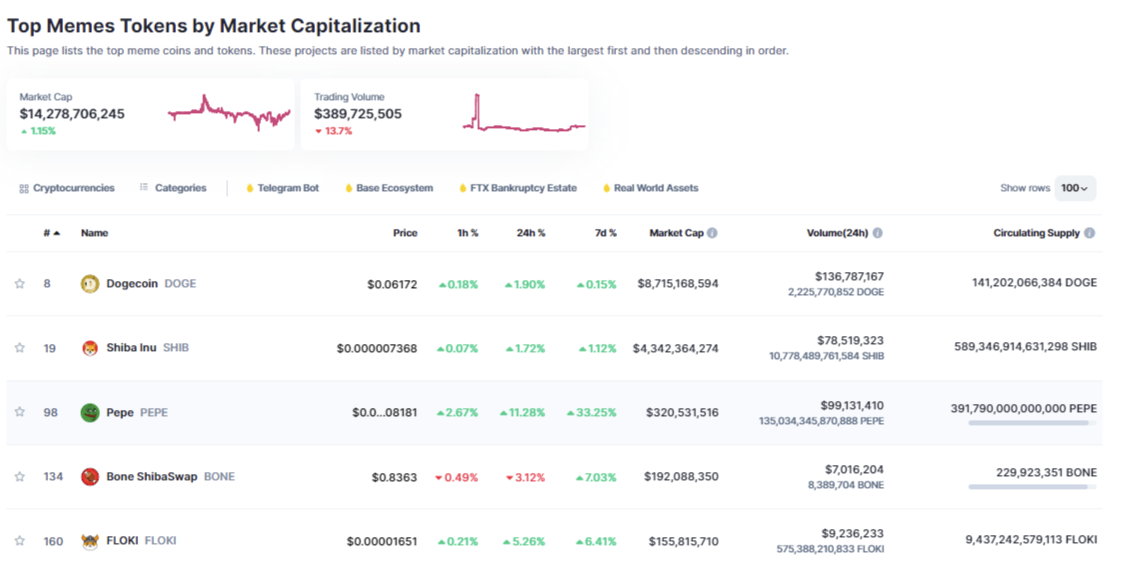Sort table by 24h % column
Viewport: 1125px width, 572px height.
(531, 233)
